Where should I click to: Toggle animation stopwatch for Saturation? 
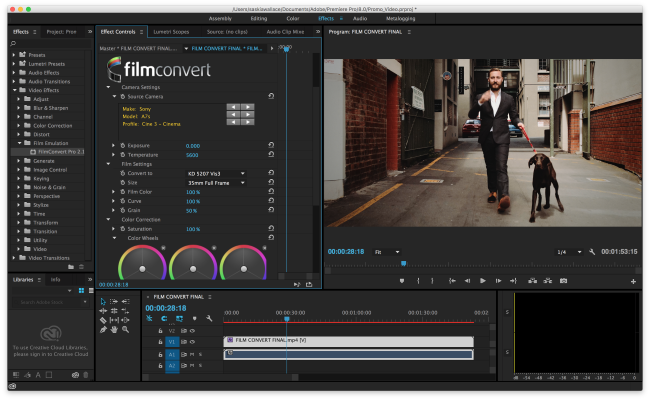point(123,229)
